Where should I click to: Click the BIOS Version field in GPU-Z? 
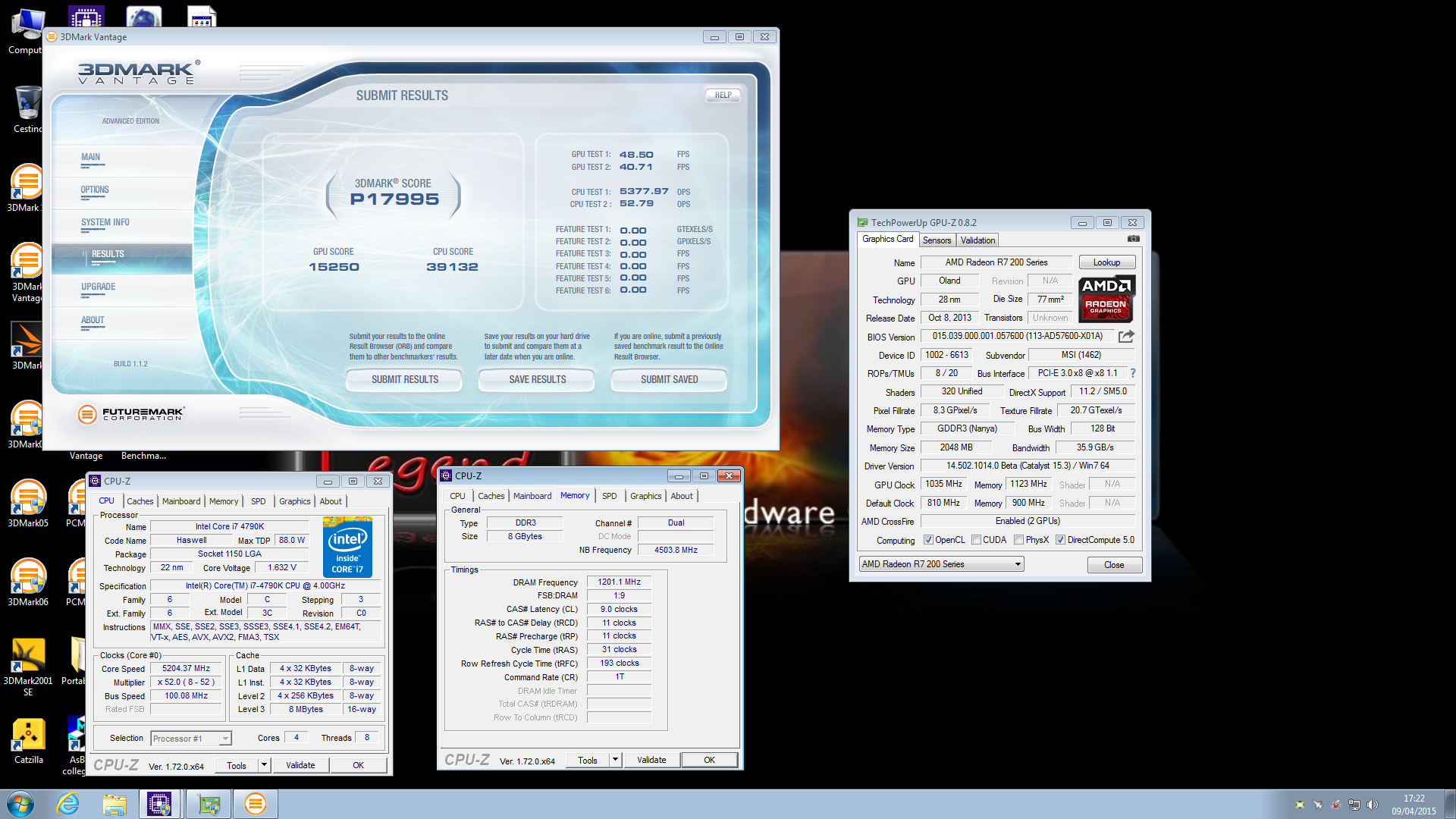[x=1018, y=336]
